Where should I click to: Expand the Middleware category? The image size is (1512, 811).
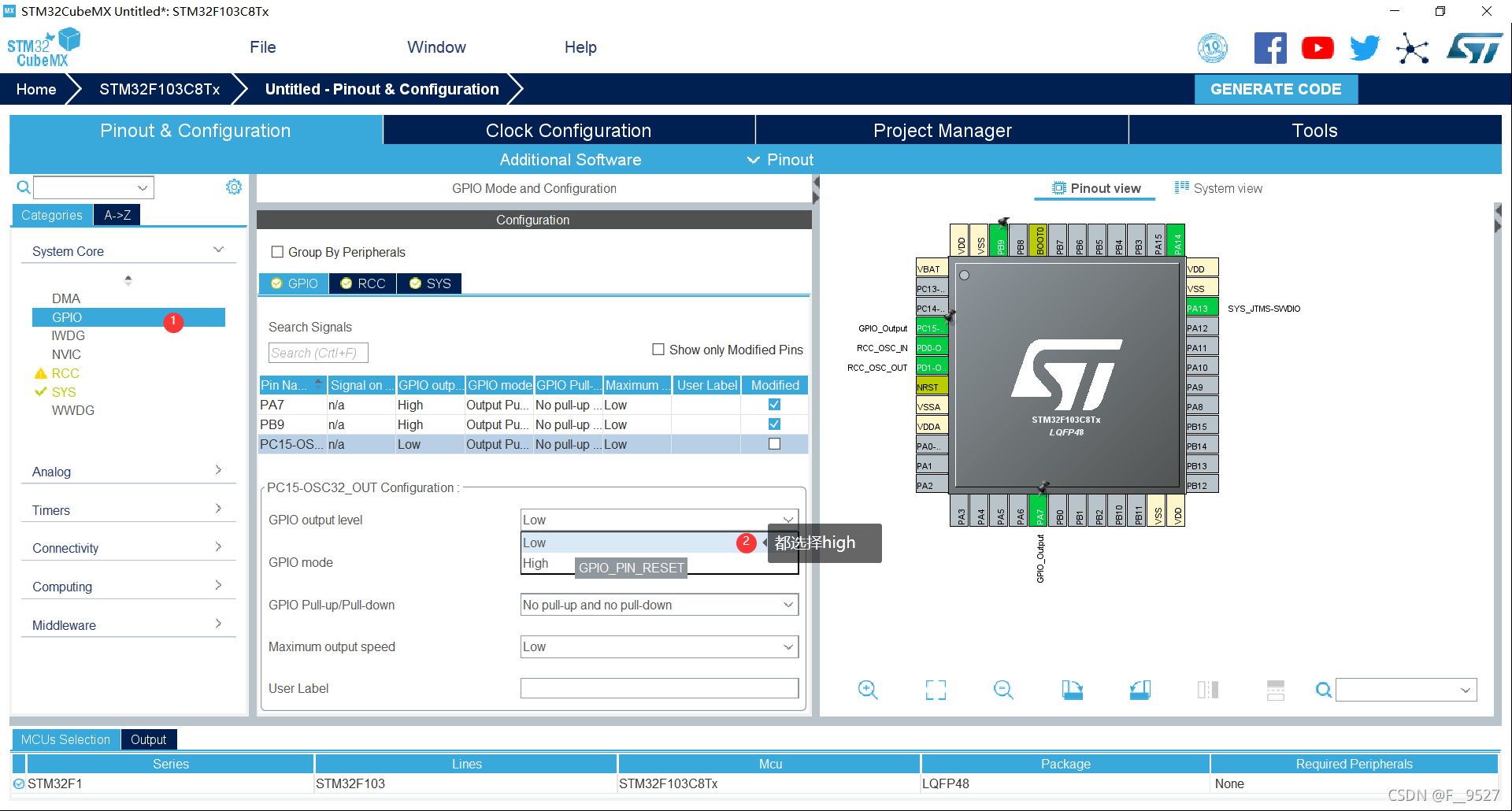pos(218,624)
